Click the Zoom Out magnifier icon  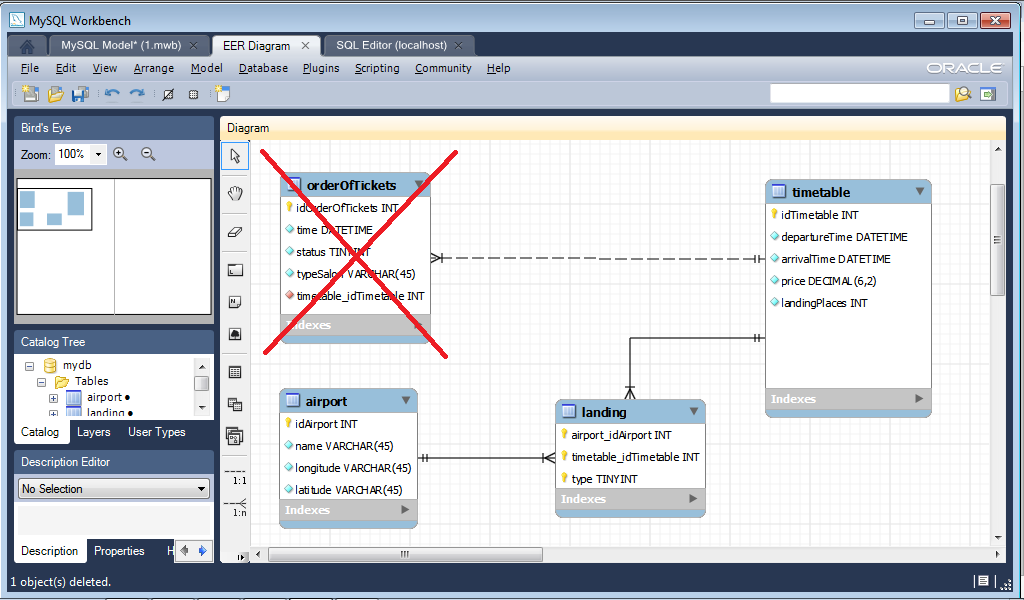click(x=148, y=154)
